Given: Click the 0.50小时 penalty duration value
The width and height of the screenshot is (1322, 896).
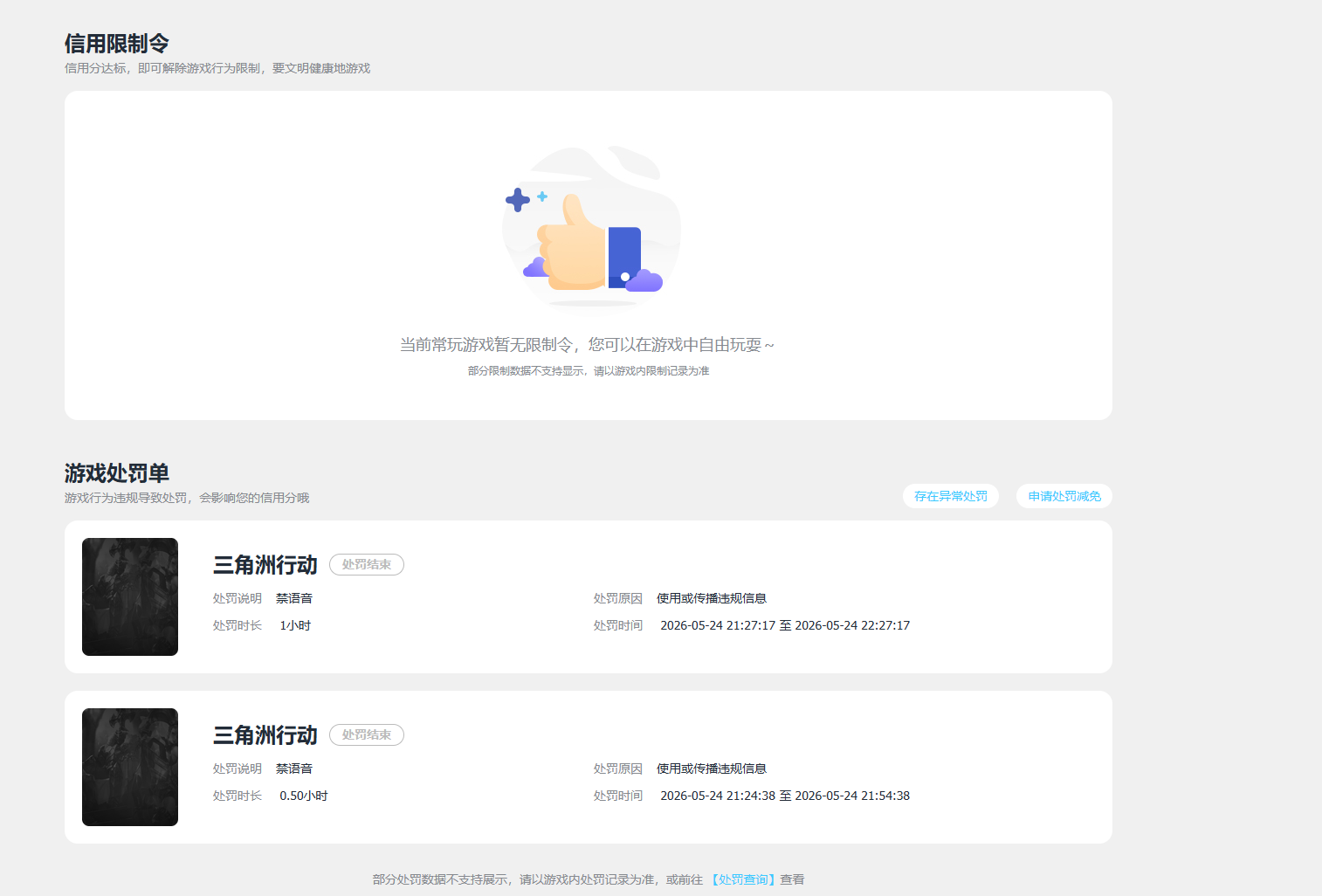Looking at the screenshot, I should [304, 796].
